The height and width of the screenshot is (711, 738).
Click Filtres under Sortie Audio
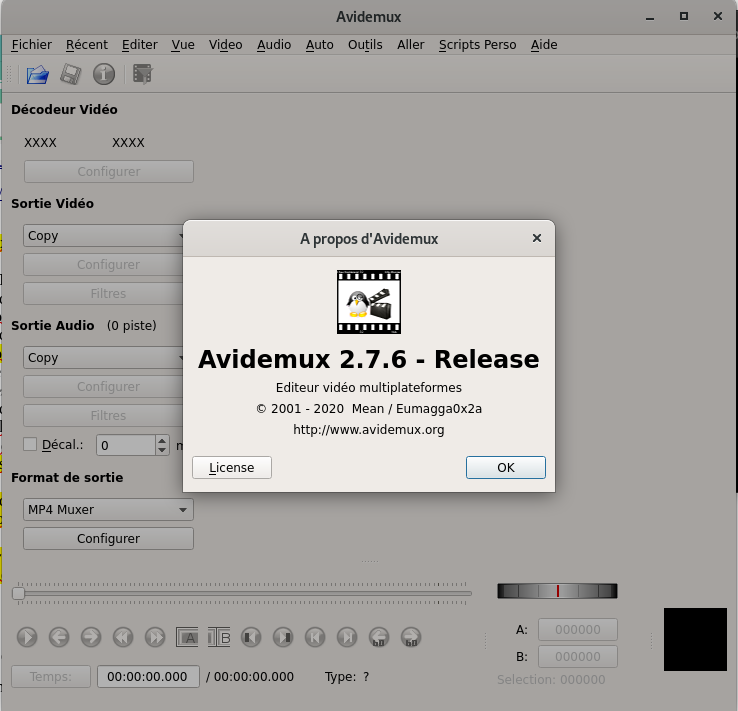103,415
